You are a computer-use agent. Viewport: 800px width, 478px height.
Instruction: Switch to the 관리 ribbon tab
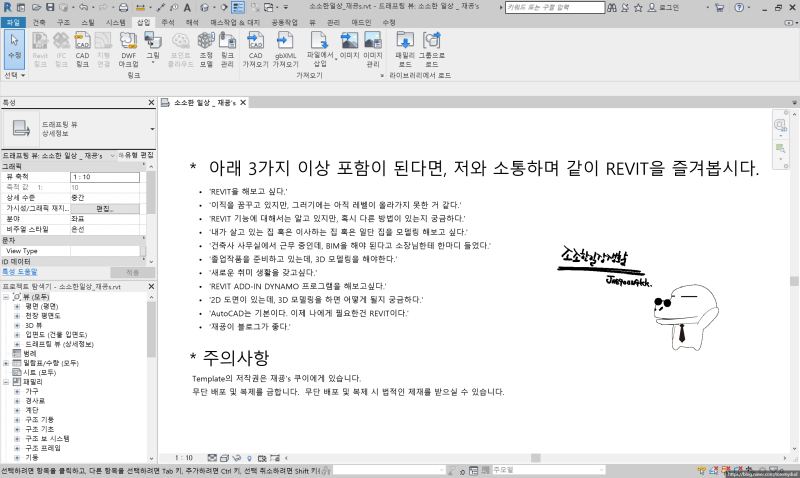tap(333, 22)
